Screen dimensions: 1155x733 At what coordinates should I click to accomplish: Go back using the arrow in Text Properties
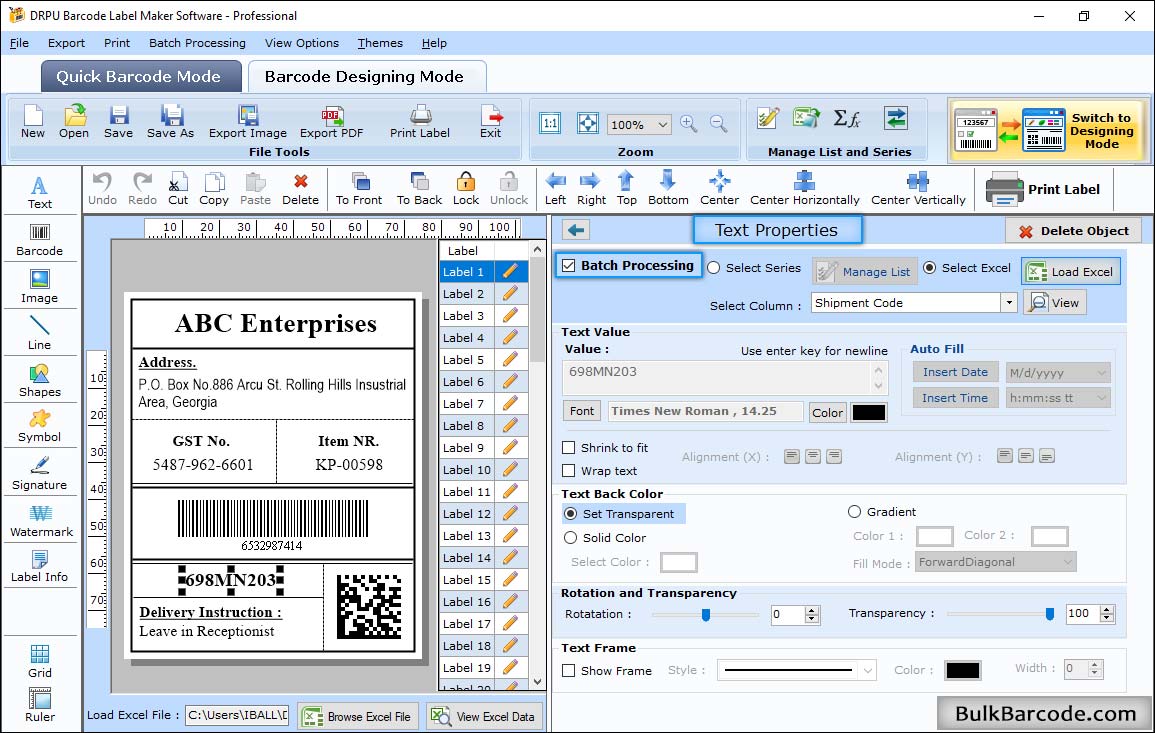click(576, 230)
